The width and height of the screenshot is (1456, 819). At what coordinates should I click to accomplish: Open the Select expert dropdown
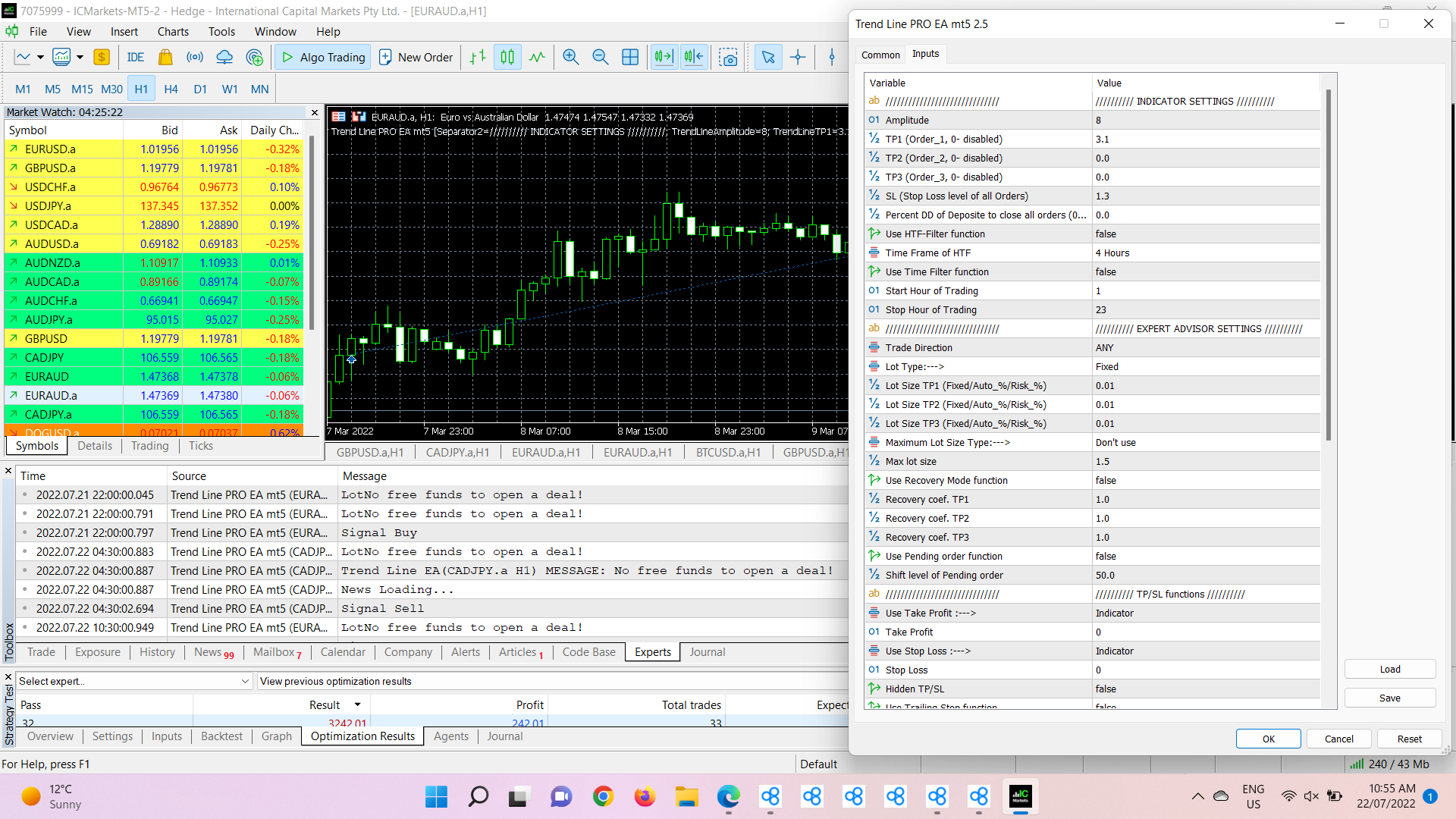pos(244,681)
